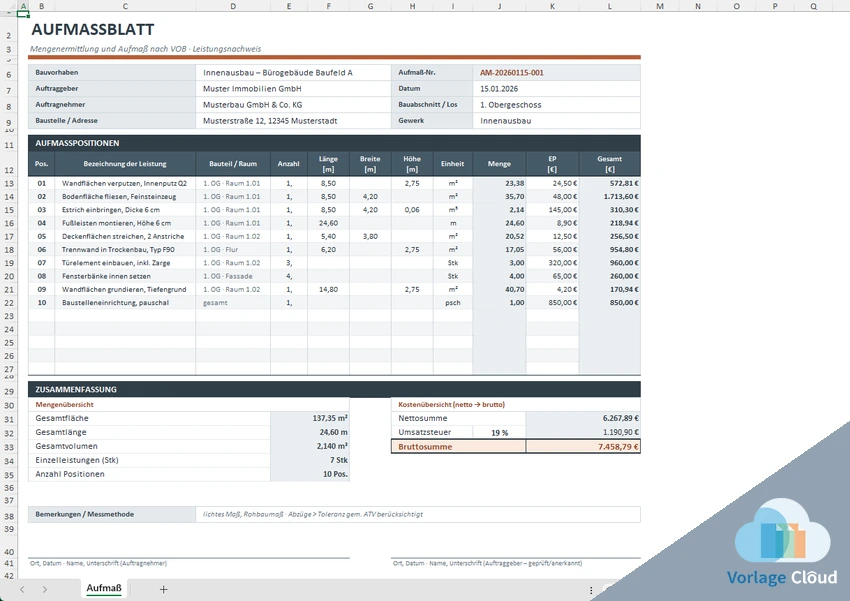Viewport: 850px width, 601px height.
Task: Select the date cell 15.01.2026
Action: (x=556, y=89)
